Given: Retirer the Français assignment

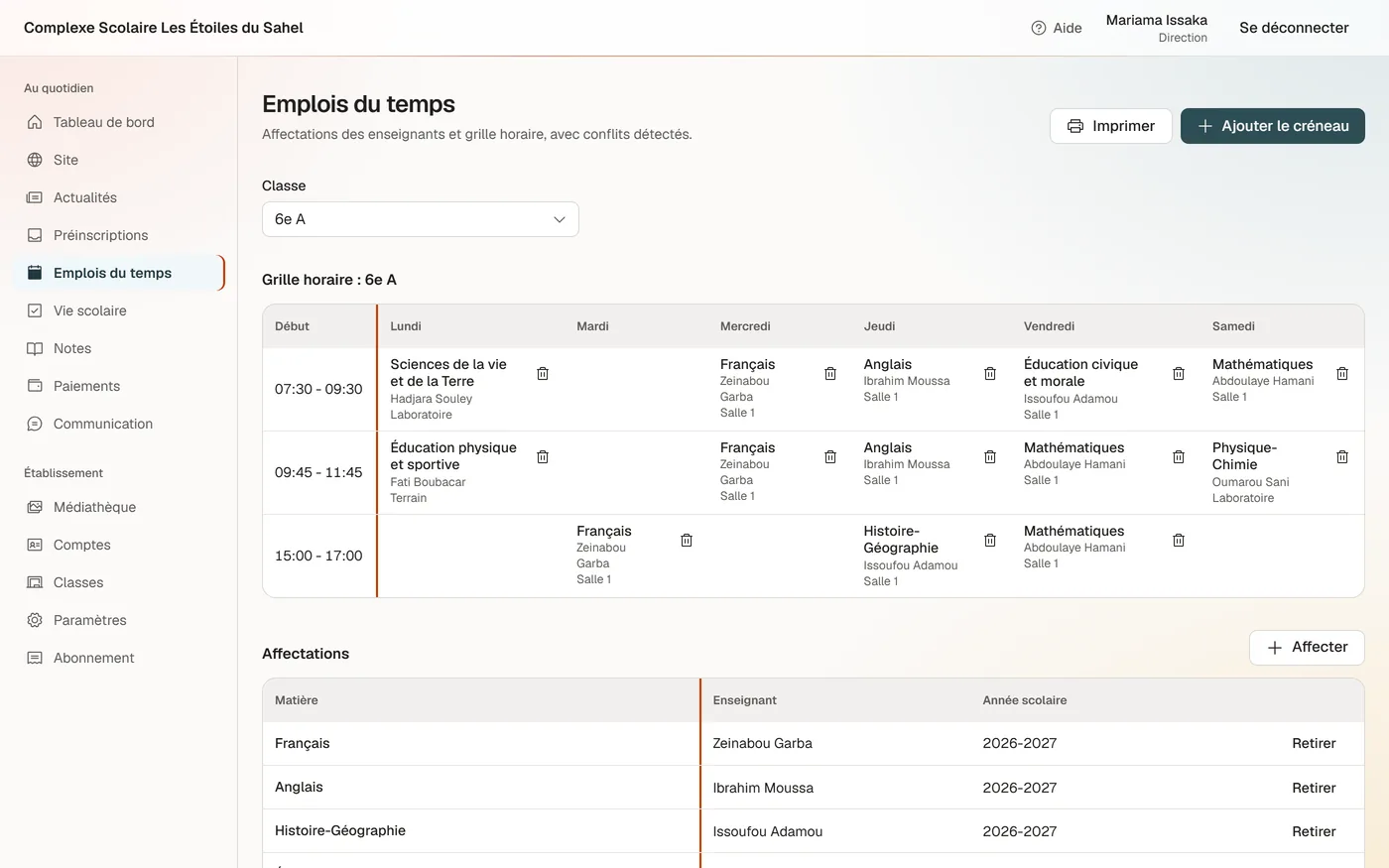Looking at the screenshot, I should pyautogui.click(x=1314, y=743).
